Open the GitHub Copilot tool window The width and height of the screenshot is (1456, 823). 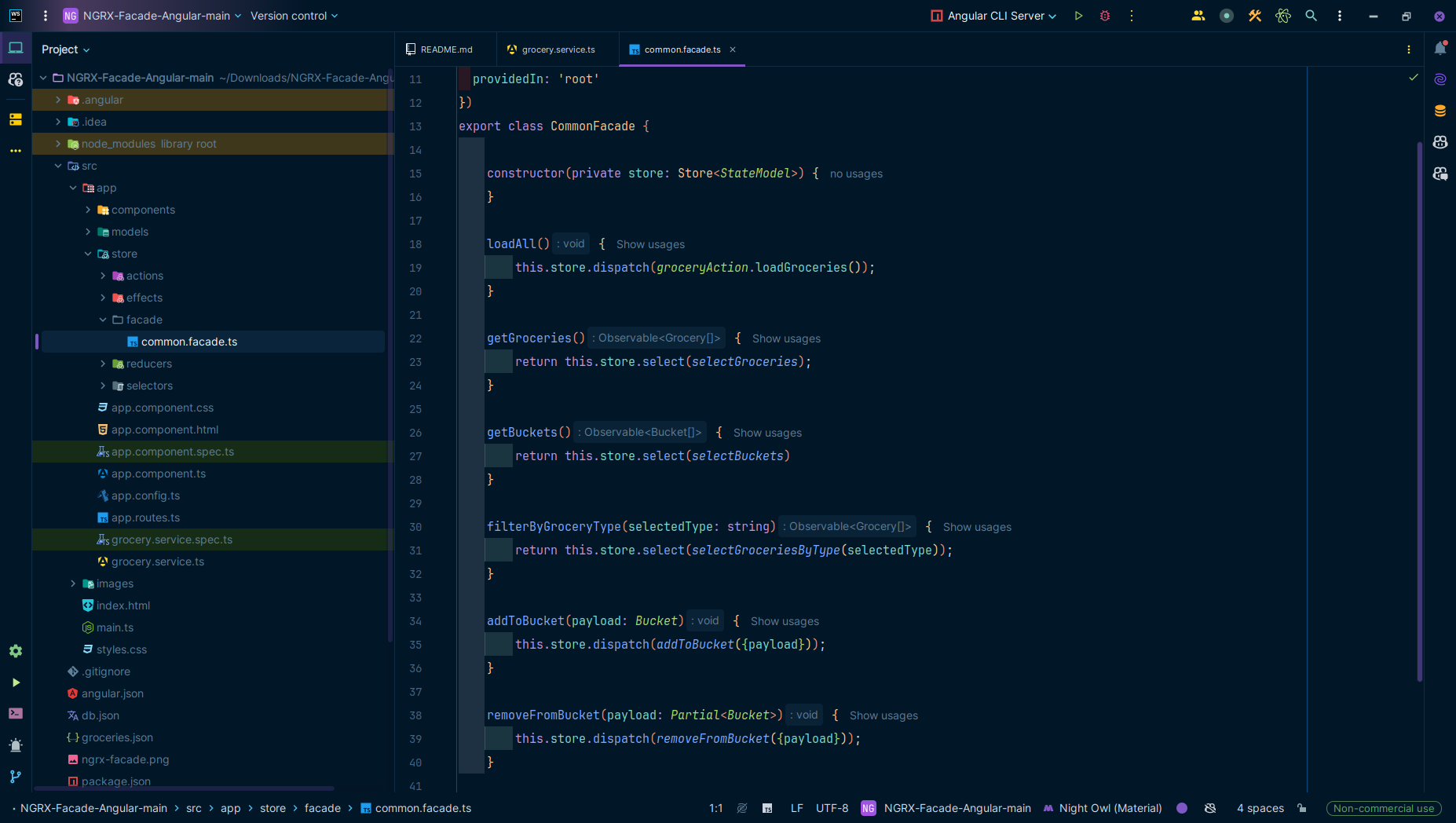[1440, 142]
